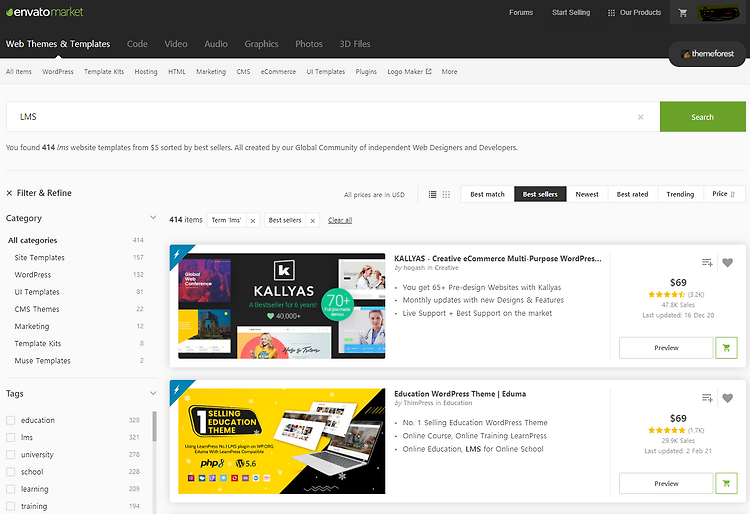Open the Start Selling link

click(x=571, y=12)
